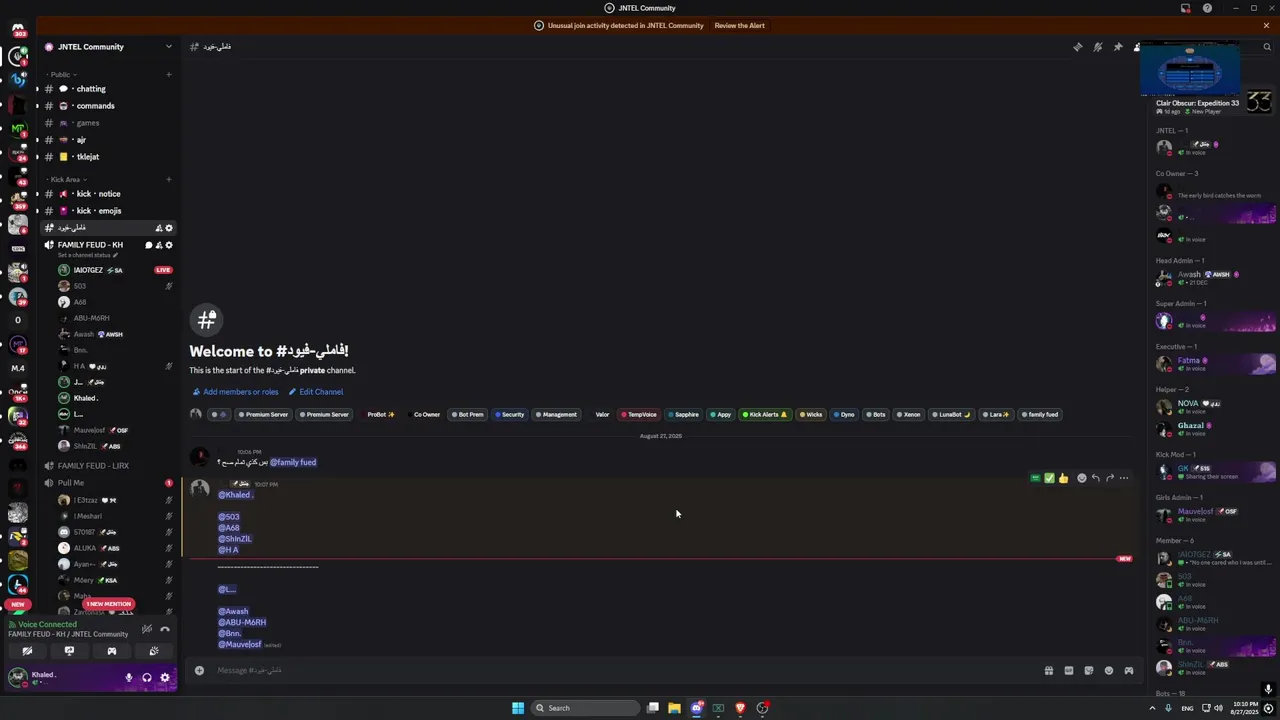This screenshot has width=1280, height=720.
Task: Open the commands channel
Action: (108, 106)
